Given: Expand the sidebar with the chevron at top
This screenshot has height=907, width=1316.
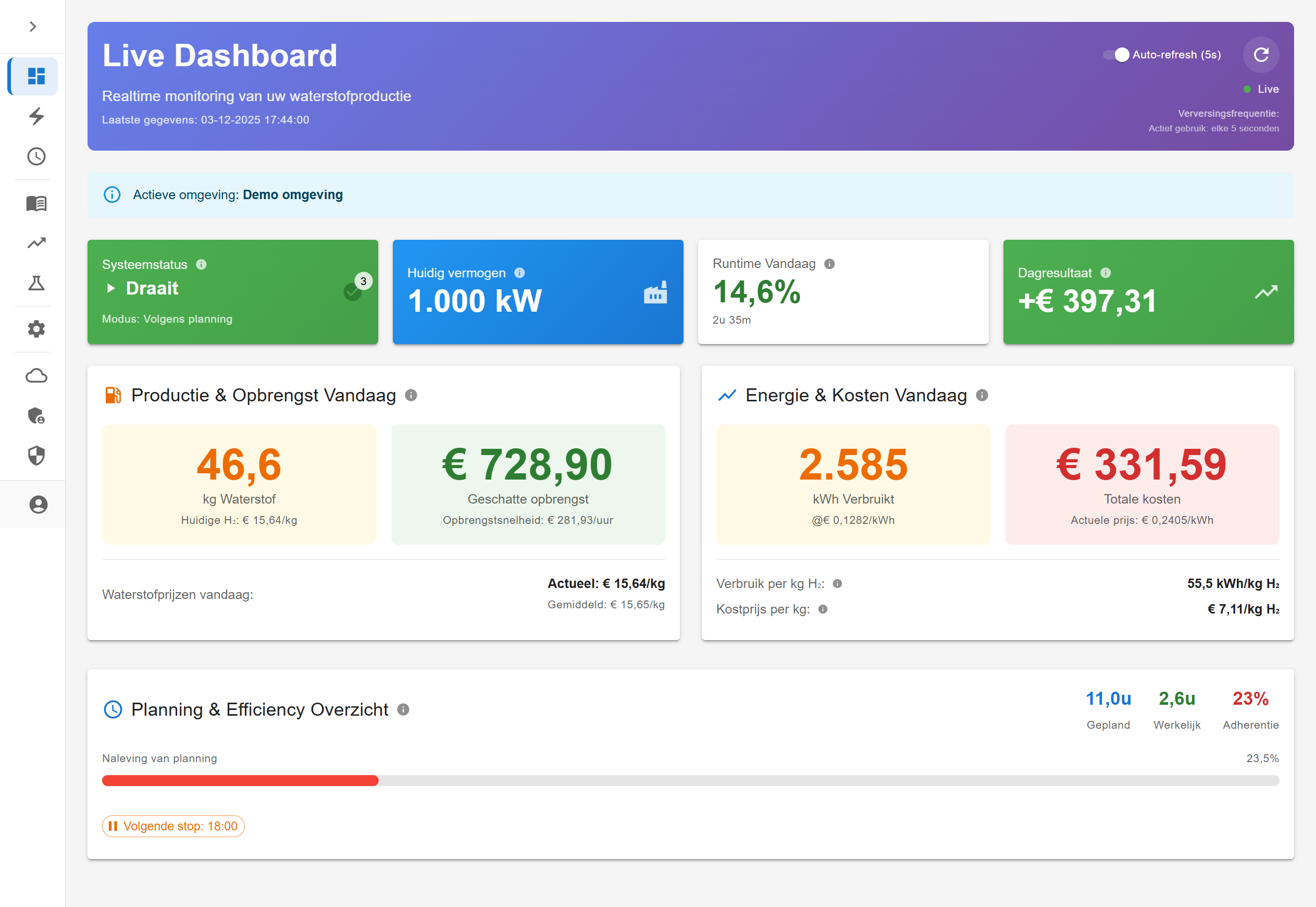Looking at the screenshot, I should pyautogui.click(x=32, y=26).
